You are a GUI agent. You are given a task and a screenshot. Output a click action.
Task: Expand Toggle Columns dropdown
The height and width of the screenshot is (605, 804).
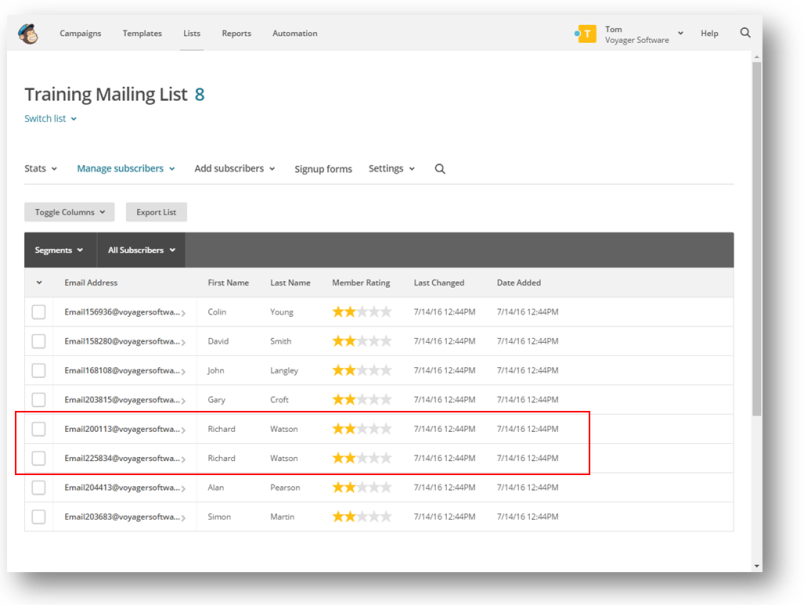(x=70, y=212)
